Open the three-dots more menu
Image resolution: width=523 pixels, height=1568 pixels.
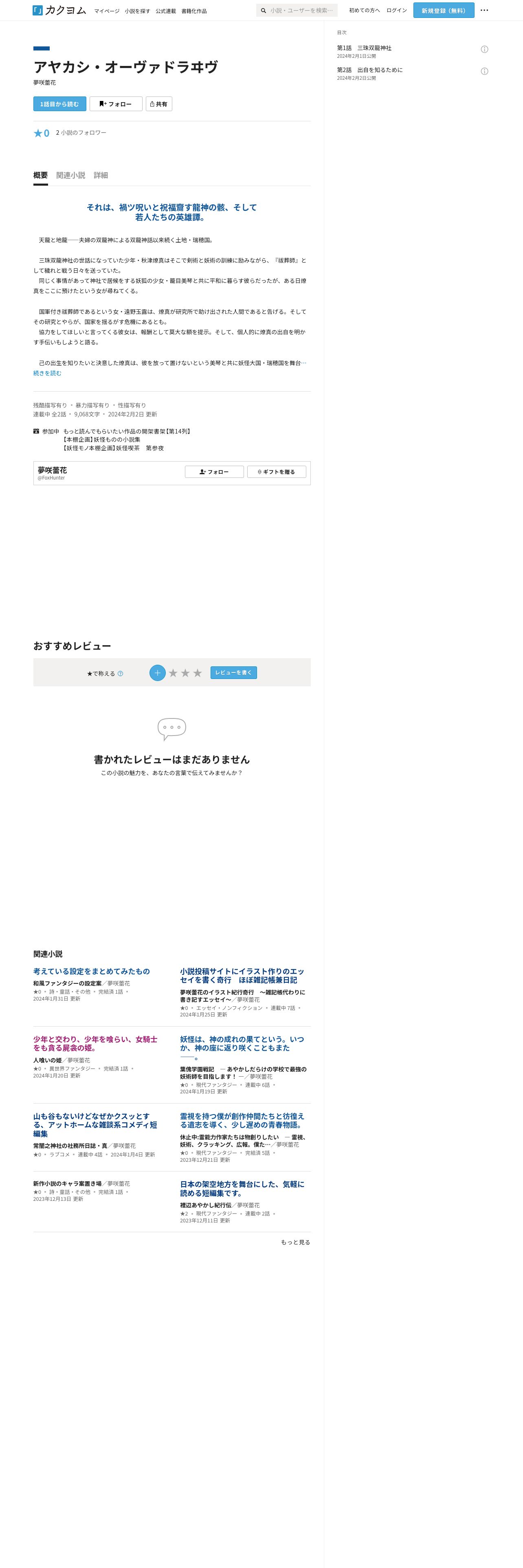point(484,10)
